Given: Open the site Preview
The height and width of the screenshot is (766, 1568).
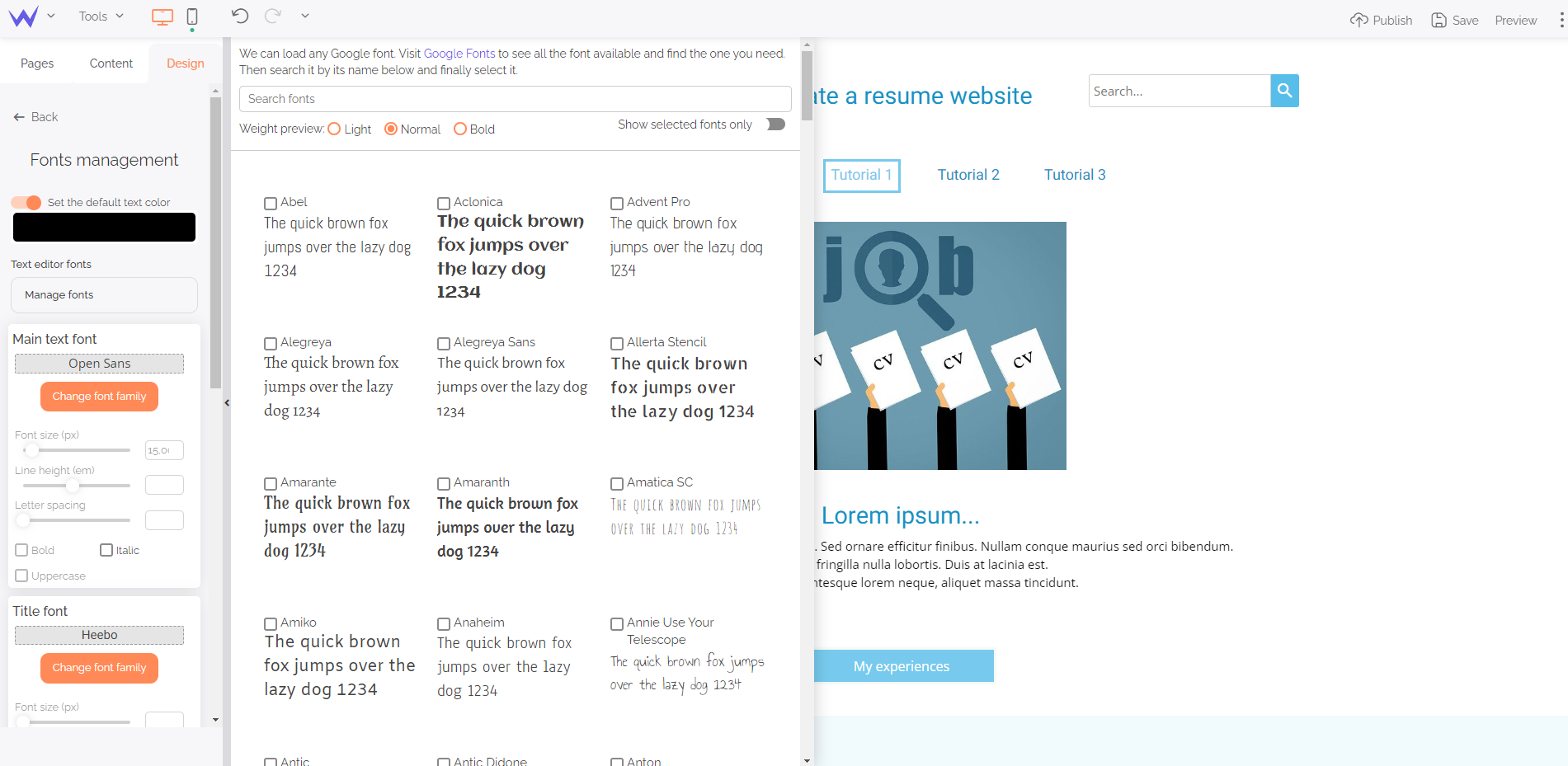Looking at the screenshot, I should [1515, 20].
